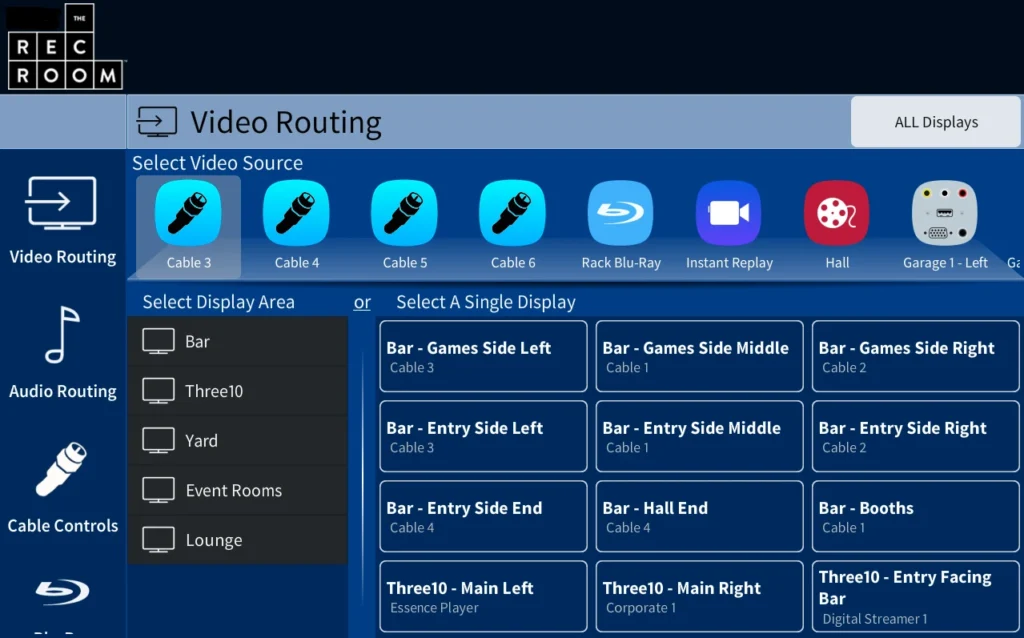The image size is (1024, 638).
Task: Click the ALL Displays button
Action: (x=934, y=121)
